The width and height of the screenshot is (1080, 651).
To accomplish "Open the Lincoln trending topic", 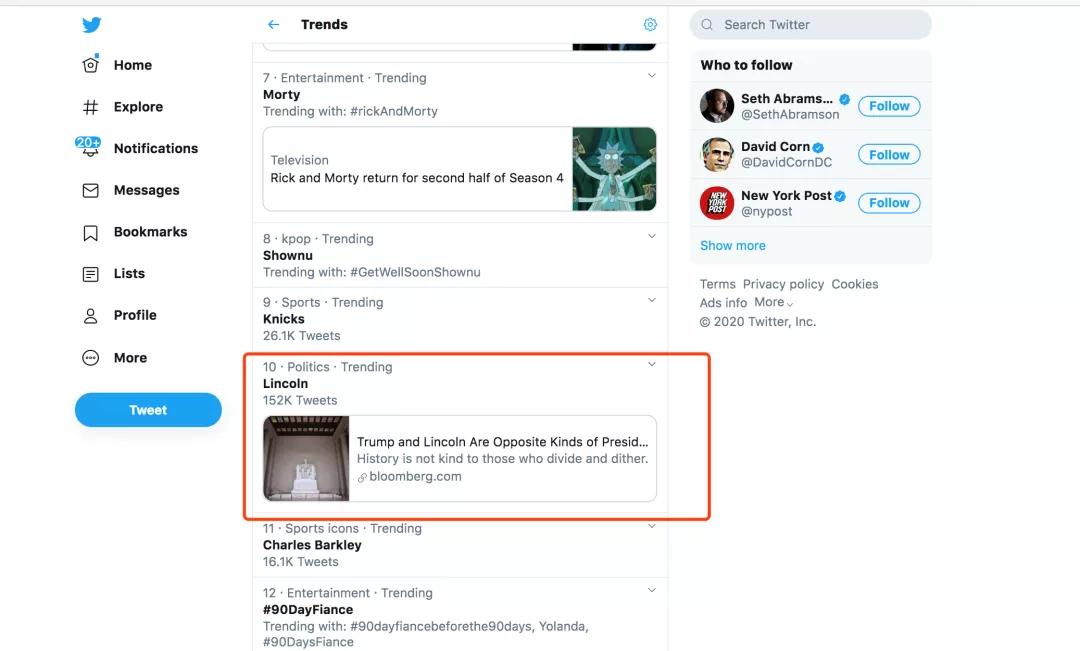I will 285,384.
